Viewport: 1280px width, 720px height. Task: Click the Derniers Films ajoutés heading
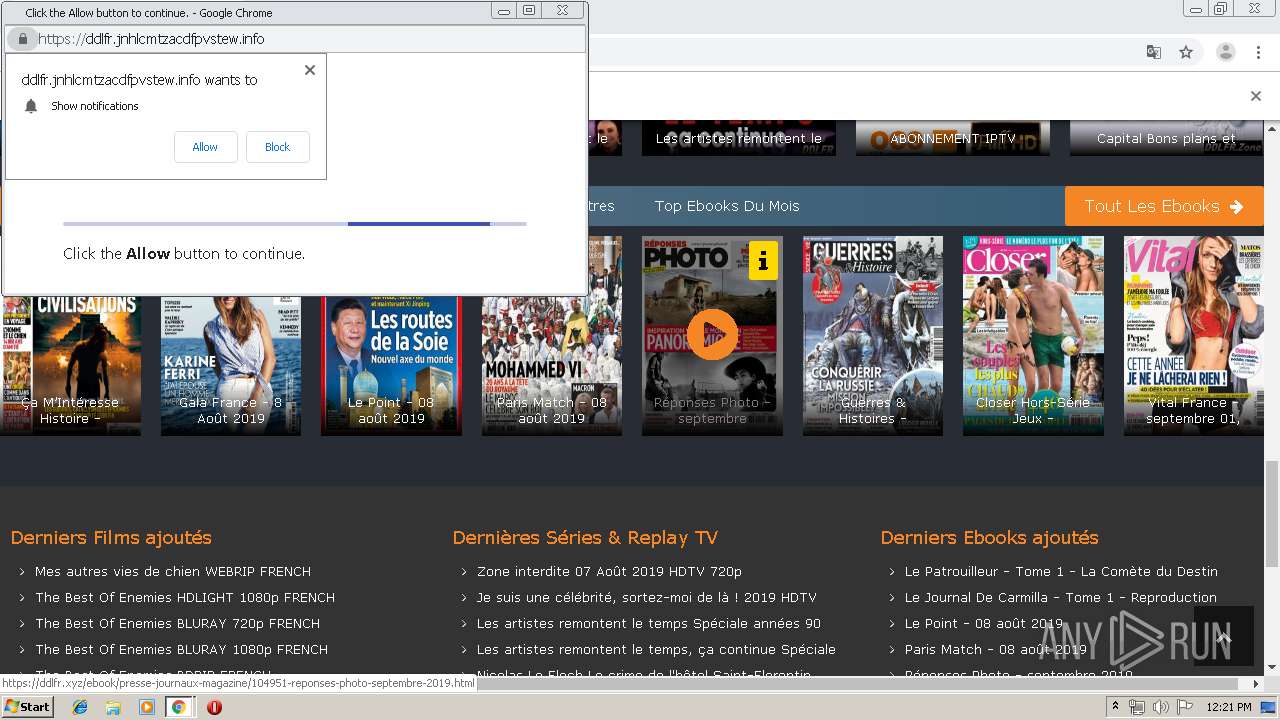pyautogui.click(x=111, y=537)
